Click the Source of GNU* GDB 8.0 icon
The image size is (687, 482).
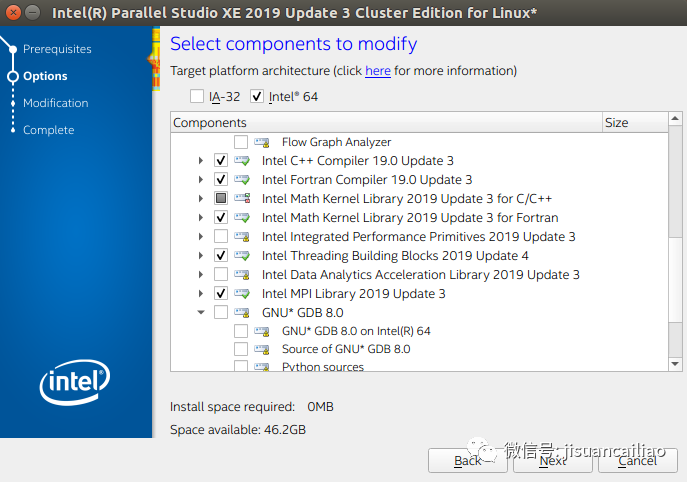(x=262, y=349)
